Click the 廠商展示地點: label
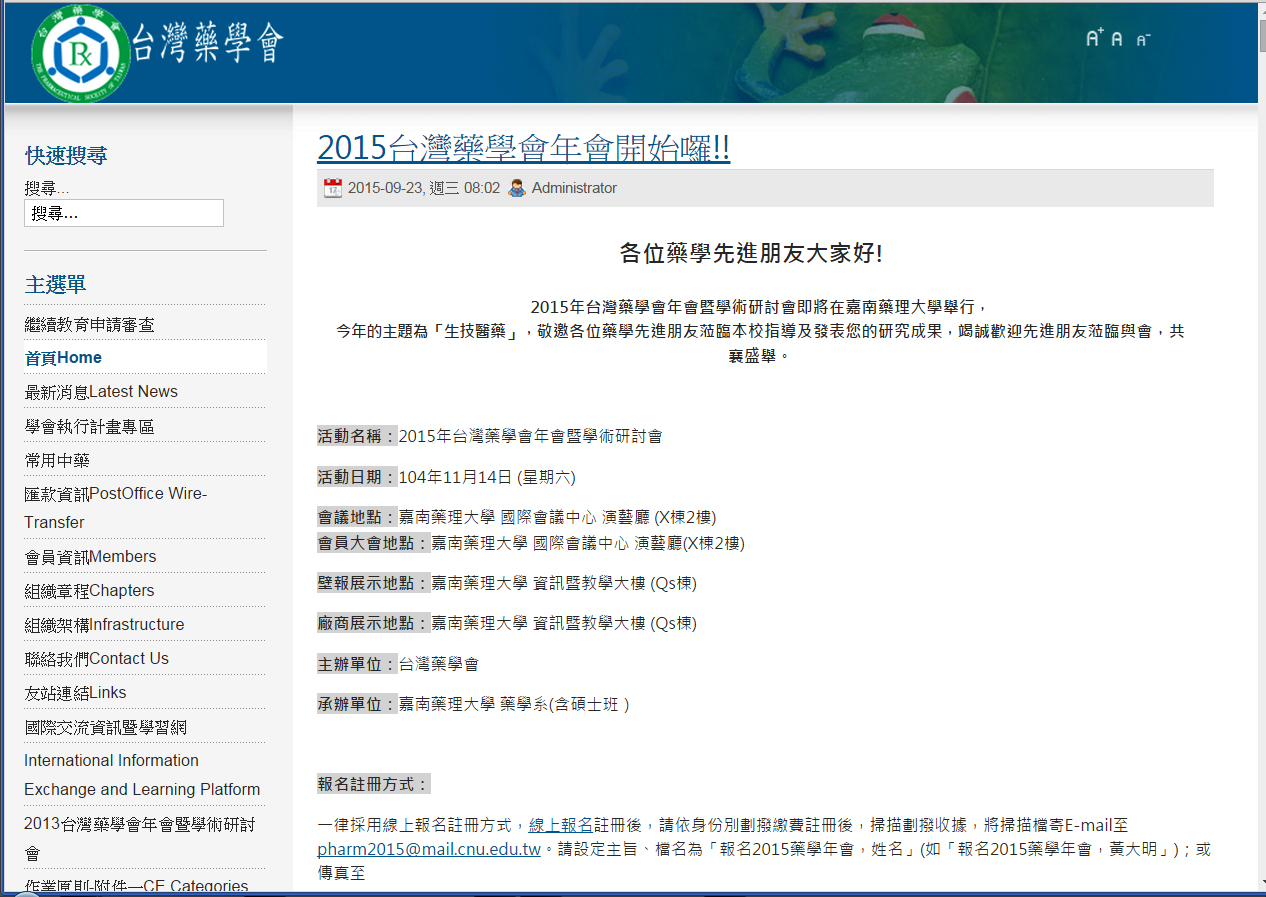This screenshot has width=1266, height=897. (x=374, y=623)
